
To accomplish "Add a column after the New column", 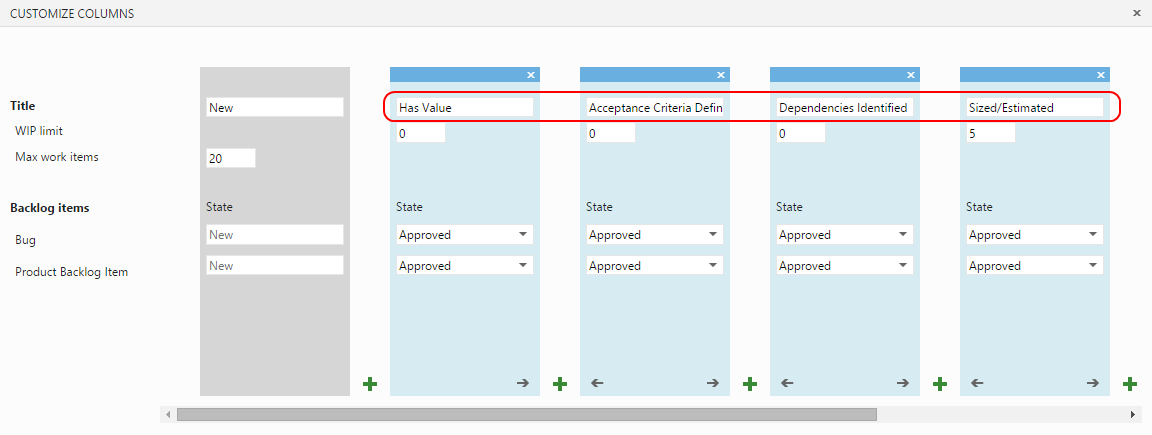I will pyautogui.click(x=370, y=383).
